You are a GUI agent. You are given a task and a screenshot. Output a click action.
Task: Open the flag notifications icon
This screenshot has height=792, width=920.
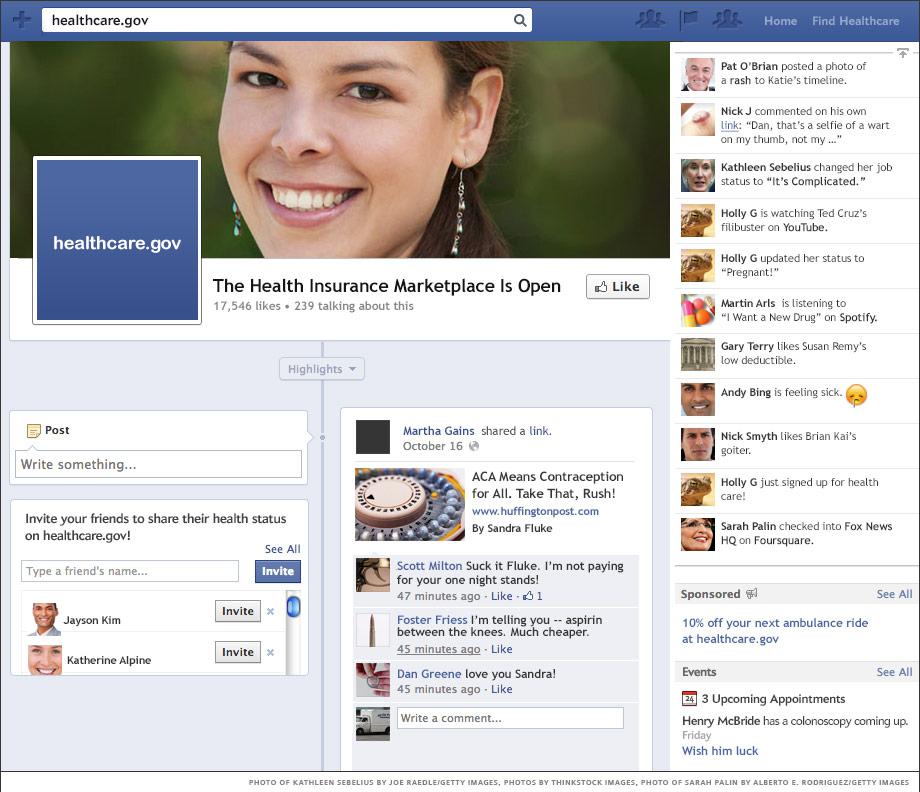click(688, 21)
